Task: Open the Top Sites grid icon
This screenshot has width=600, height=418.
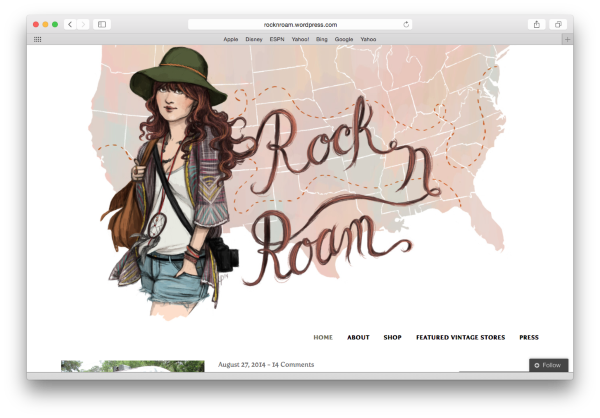Action: point(38,39)
